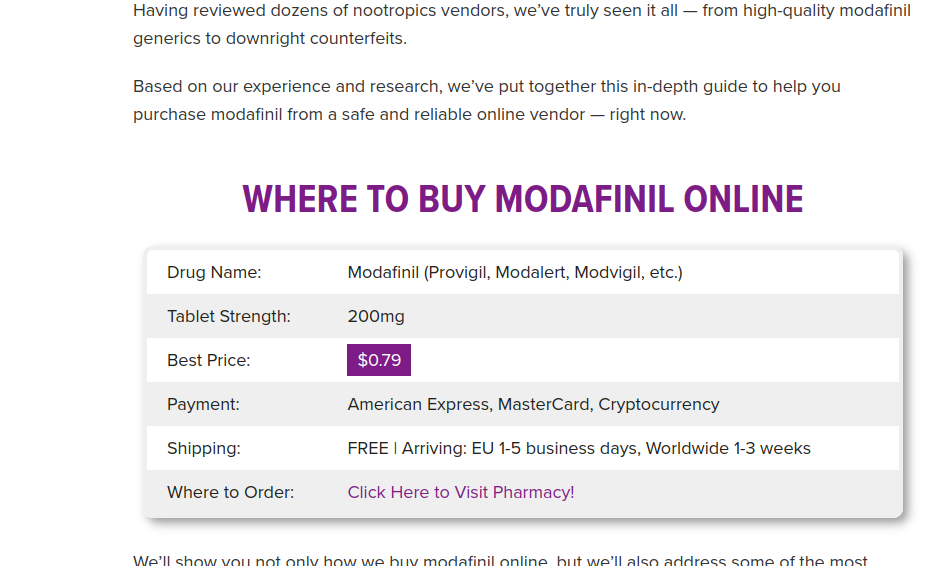
Task: Click the words "downright counterfeits" in the intro
Action: (x=315, y=38)
